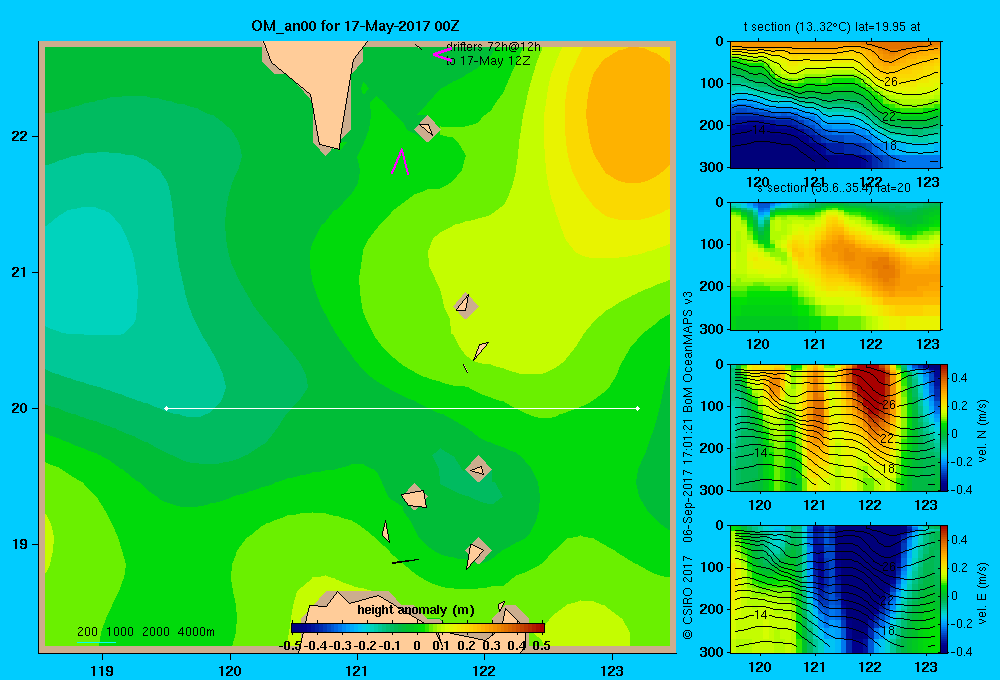Click the 'height anomaly (m)' legend label
Screen dimensions: 1000x680
point(416,610)
